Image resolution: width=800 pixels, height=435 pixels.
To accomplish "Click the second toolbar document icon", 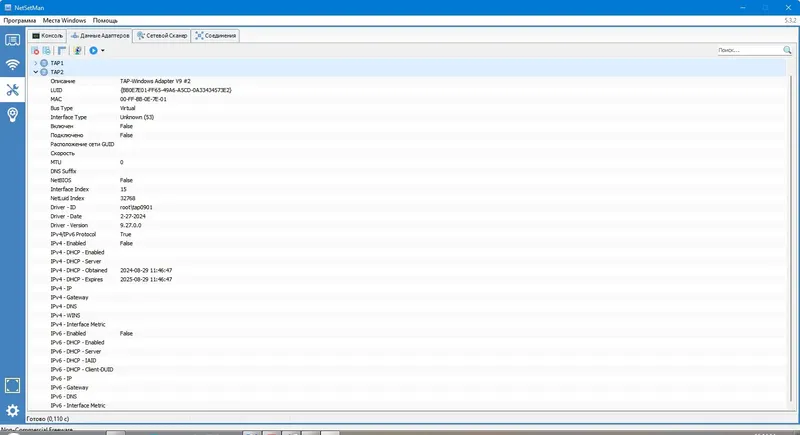I will pyautogui.click(x=46, y=50).
